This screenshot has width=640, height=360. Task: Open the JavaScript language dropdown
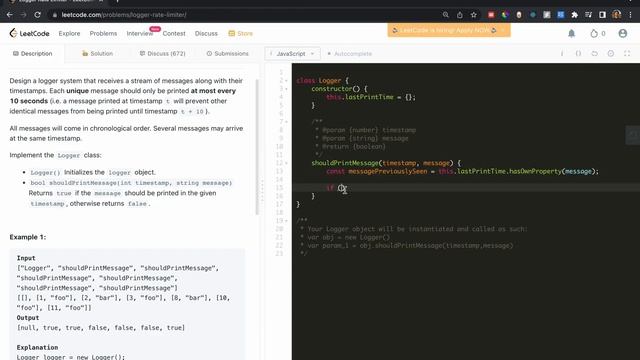pyautogui.click(x=292, y=53)
